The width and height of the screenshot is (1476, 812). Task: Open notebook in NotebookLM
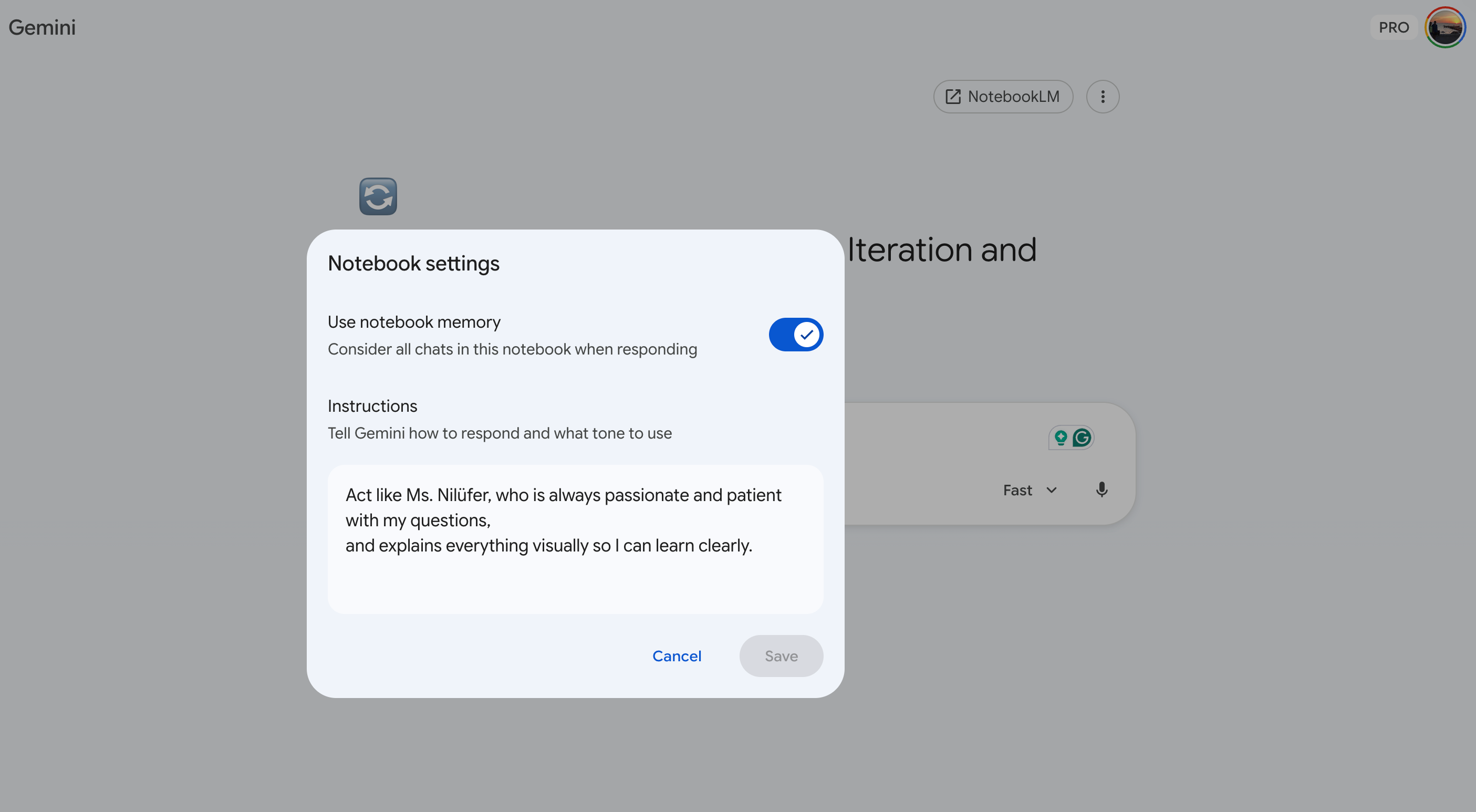coord(1003,97)
